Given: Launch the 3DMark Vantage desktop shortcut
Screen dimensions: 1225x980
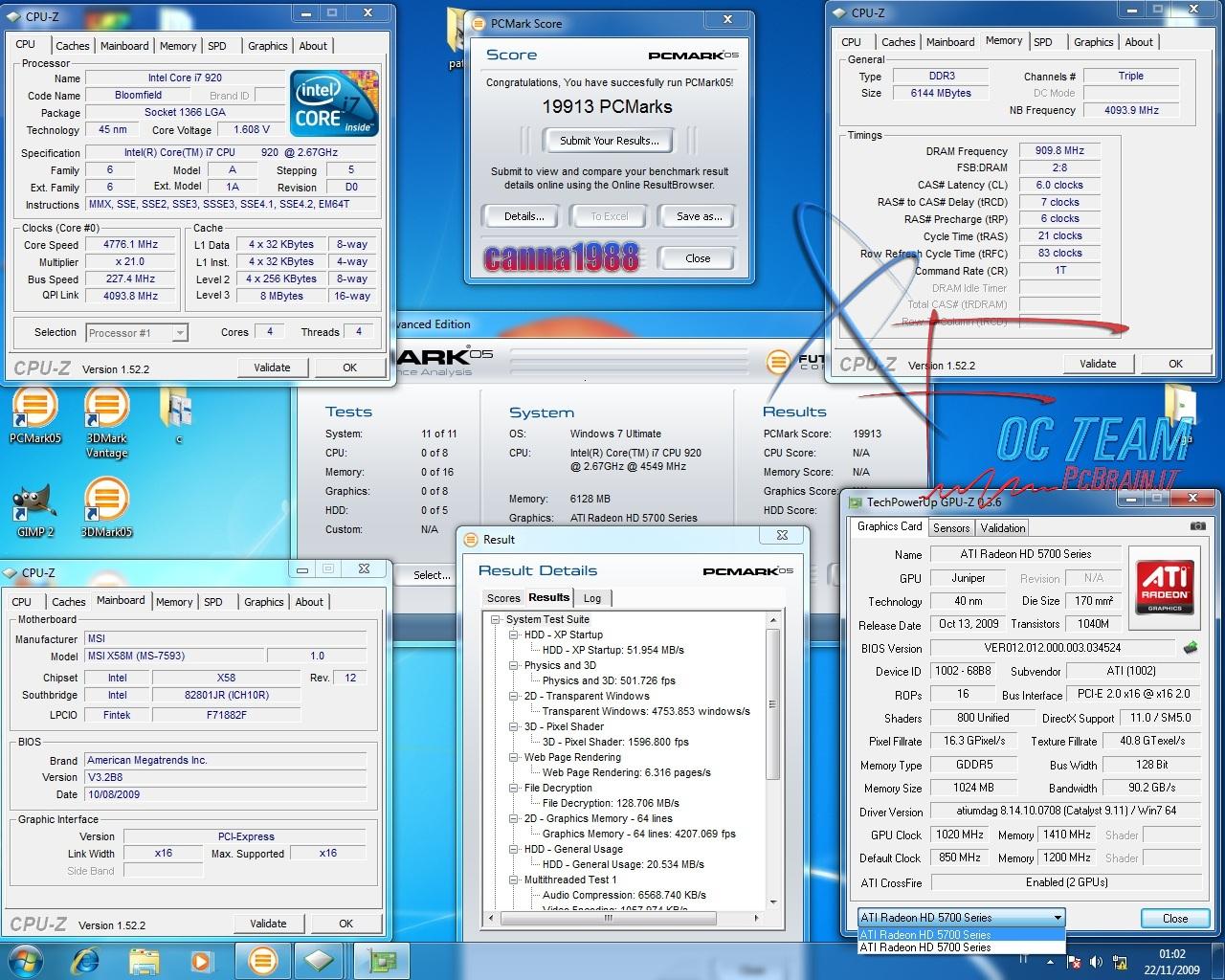Looking at the screenshot, I should pyautogui.click(x=106, y=421).
